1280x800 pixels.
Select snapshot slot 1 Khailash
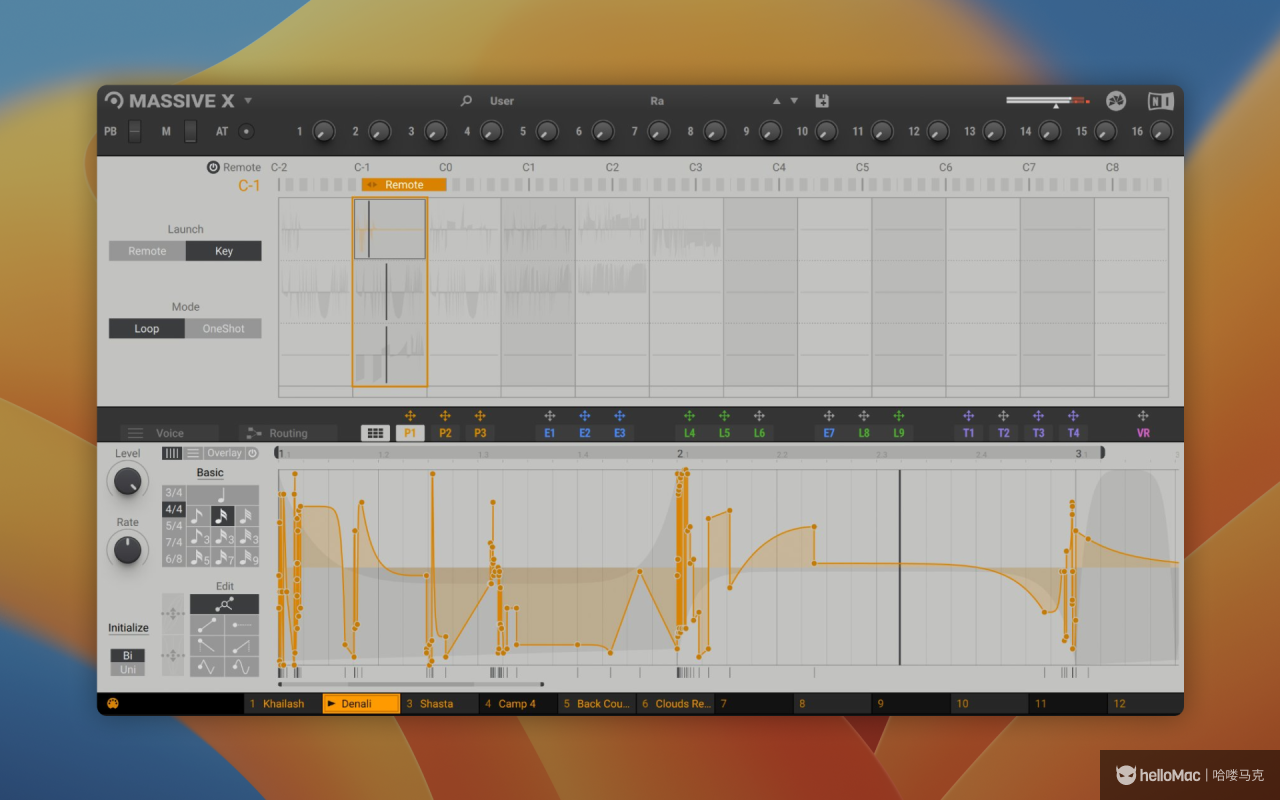click(x=282, y=704)
